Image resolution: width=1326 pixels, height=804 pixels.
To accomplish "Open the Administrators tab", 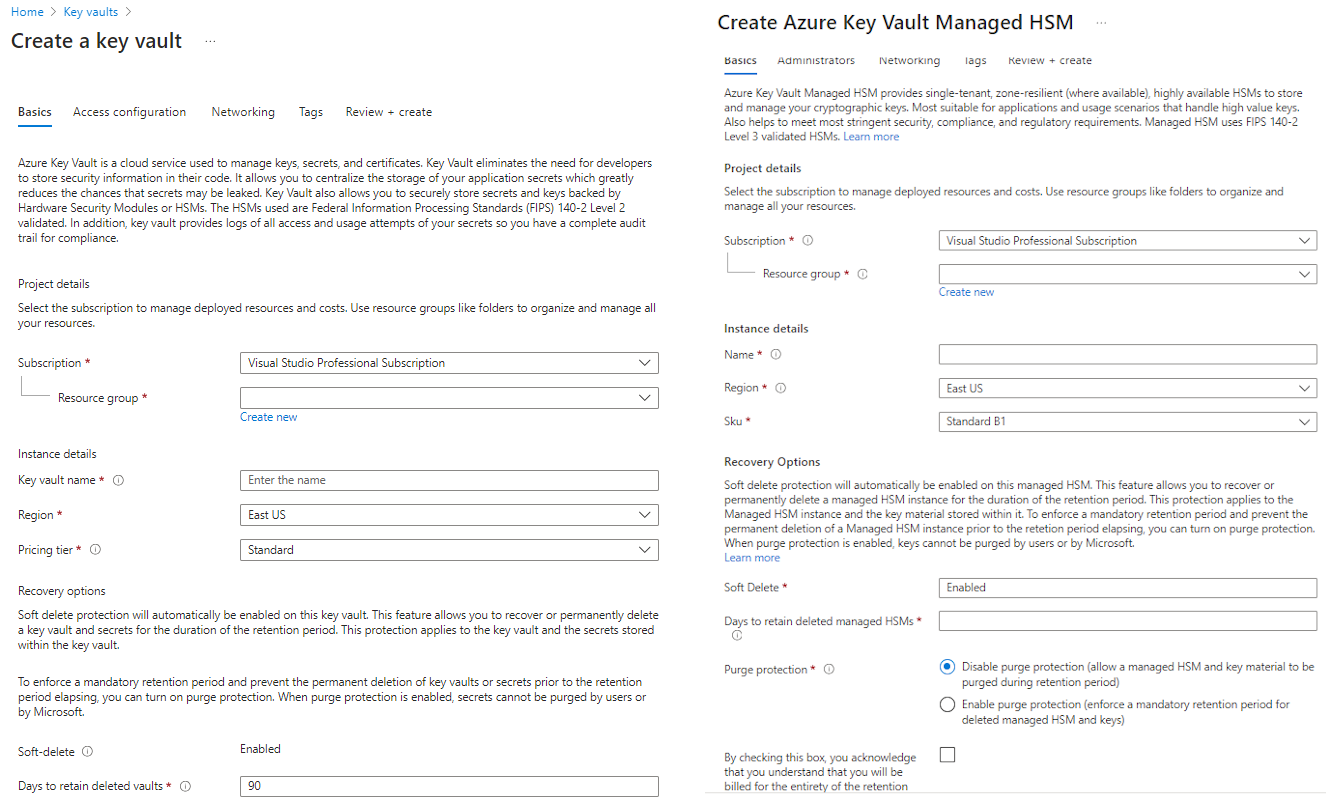I will click(x=816, y=61).
